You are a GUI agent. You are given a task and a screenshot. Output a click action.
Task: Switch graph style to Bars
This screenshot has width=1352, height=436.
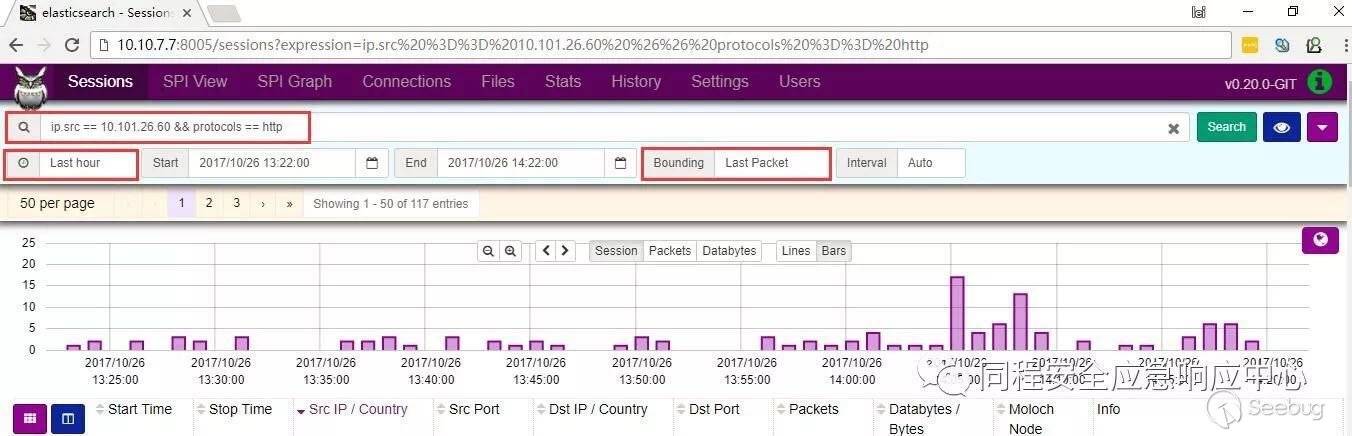[834, 251]
